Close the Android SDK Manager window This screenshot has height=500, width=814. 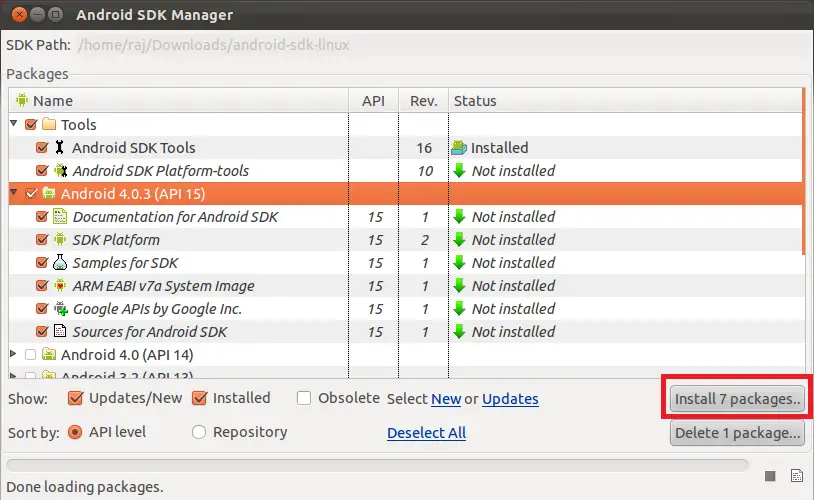(19, 15)
